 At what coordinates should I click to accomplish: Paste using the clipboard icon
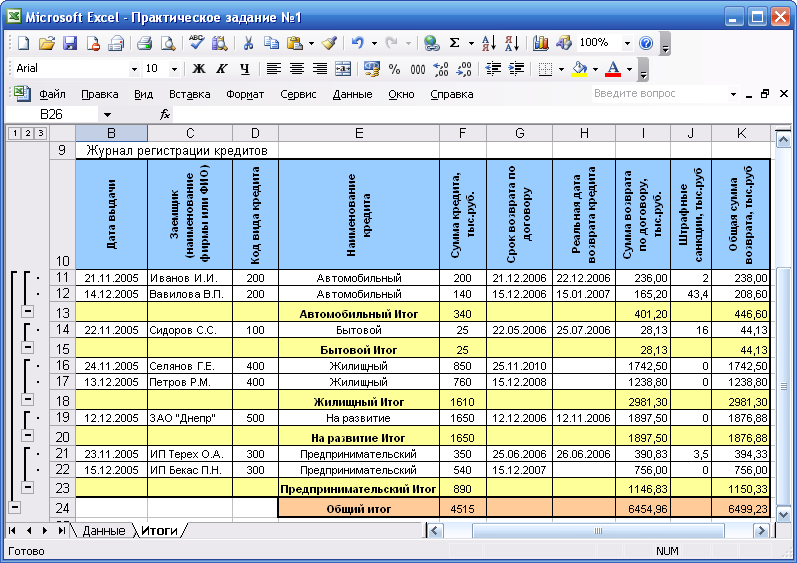point(295,43)
